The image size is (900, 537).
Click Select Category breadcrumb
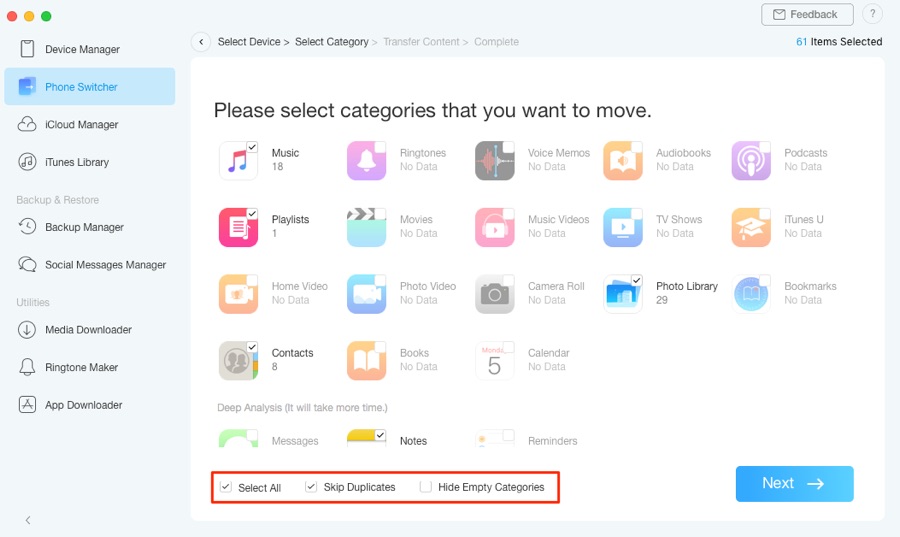(x=332, y=42)
